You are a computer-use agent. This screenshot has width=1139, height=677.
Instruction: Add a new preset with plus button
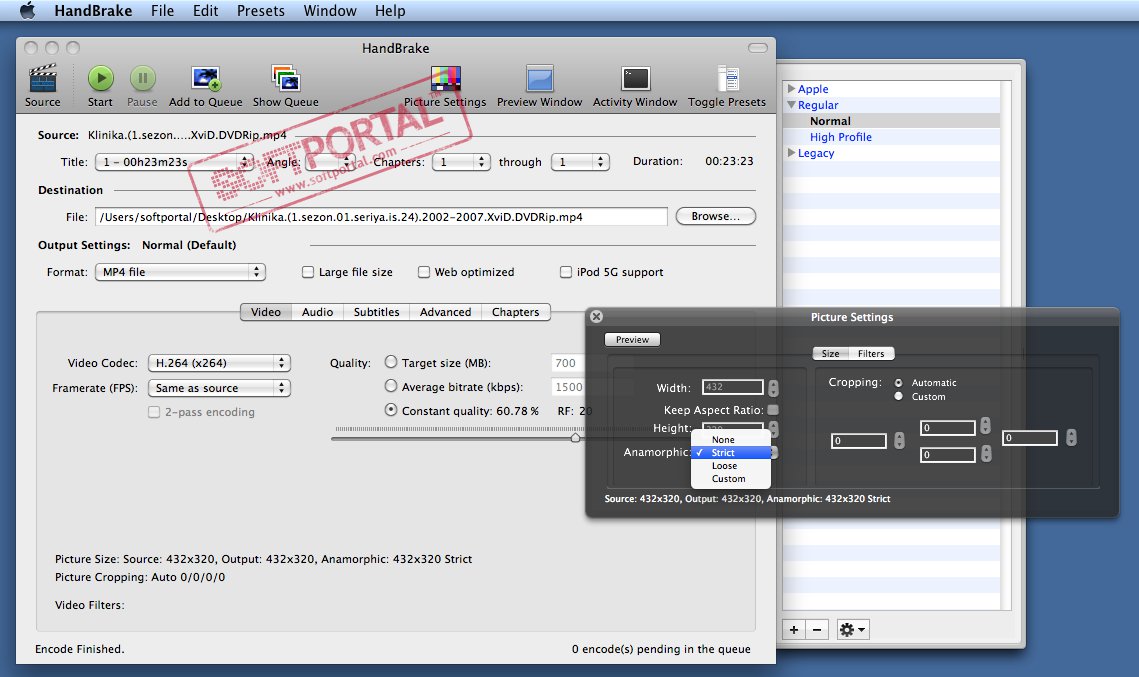[x=794, y=630]
